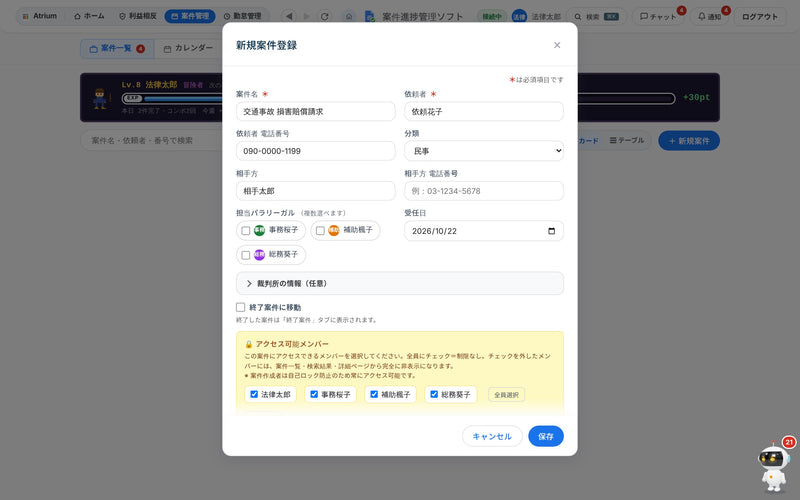Click the orange 補助楓子 avatar icon
Screen dimensions: 800x500
coord(333,230)
